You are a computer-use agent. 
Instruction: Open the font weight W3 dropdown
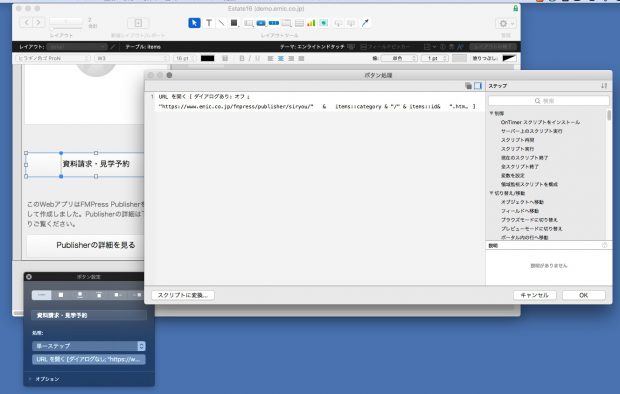(132, 58)
